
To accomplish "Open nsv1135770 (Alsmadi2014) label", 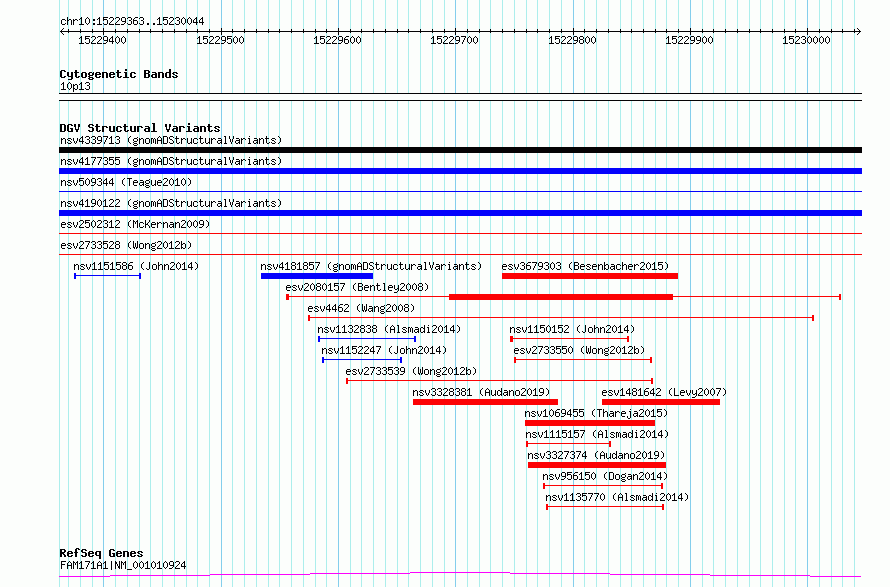I will tap(617, 497).
